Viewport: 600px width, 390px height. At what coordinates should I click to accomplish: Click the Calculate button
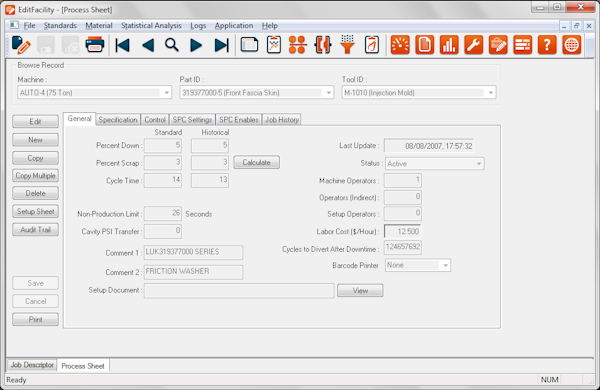pos(256,162)
